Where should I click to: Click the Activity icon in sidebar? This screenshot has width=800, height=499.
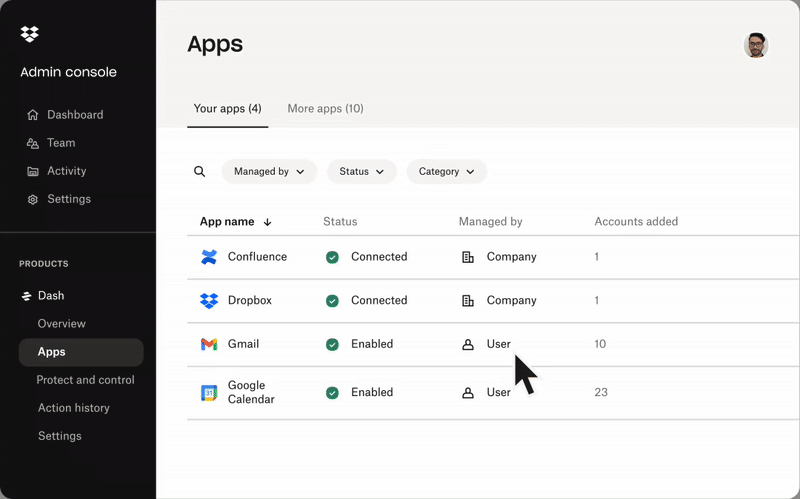33,171
